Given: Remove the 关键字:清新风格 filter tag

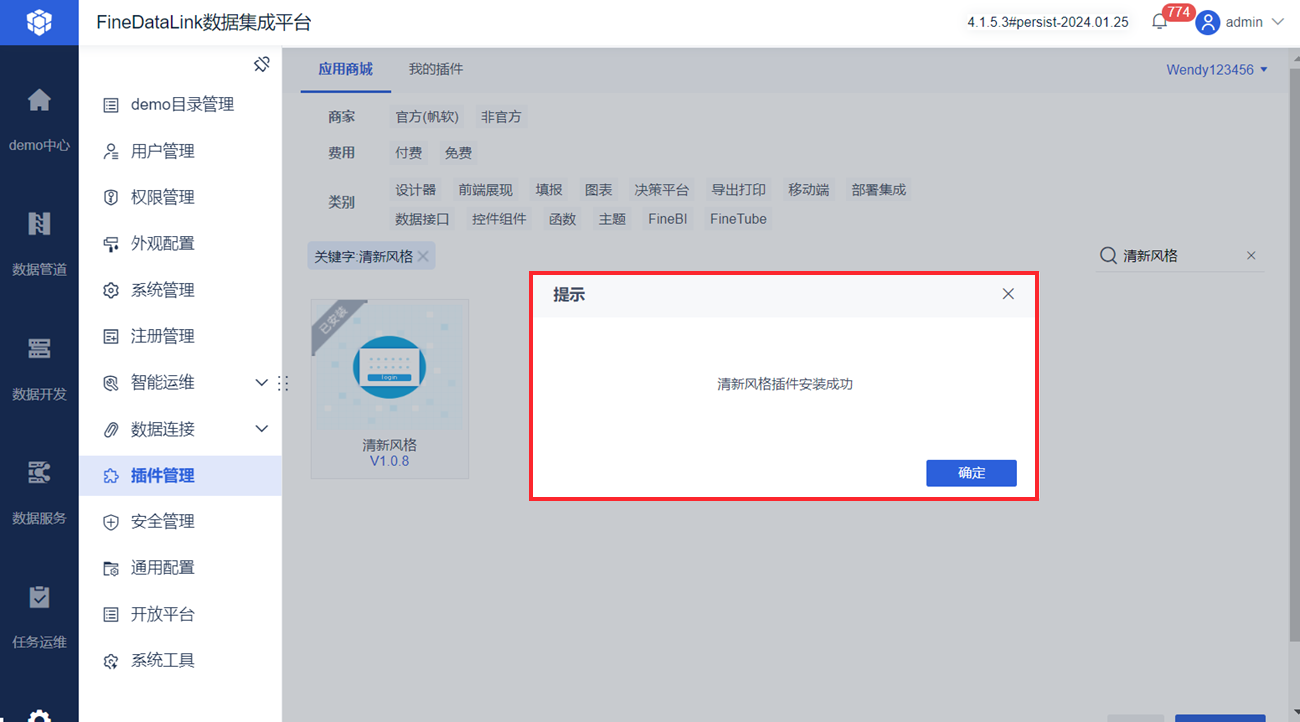Looking at the screenshot, I should pos(423,257).
